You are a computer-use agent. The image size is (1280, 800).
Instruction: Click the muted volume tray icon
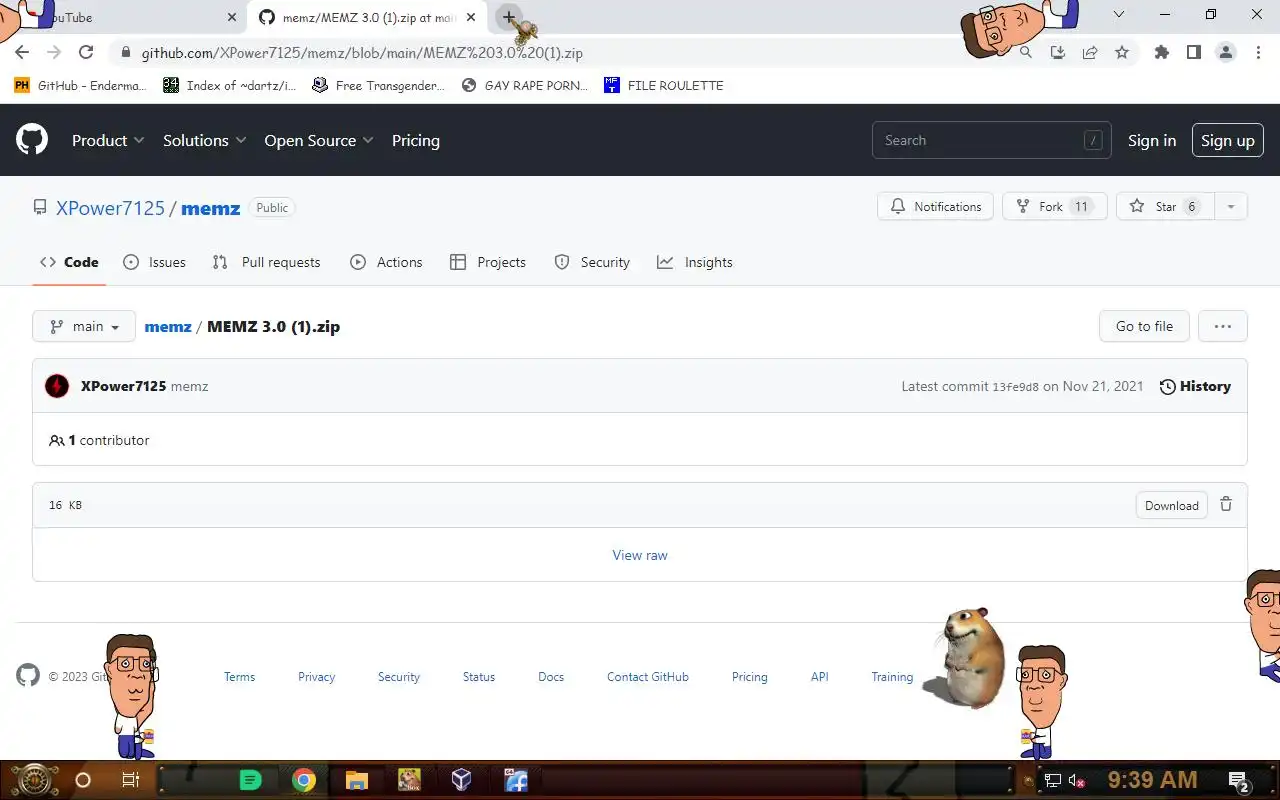1077,781
